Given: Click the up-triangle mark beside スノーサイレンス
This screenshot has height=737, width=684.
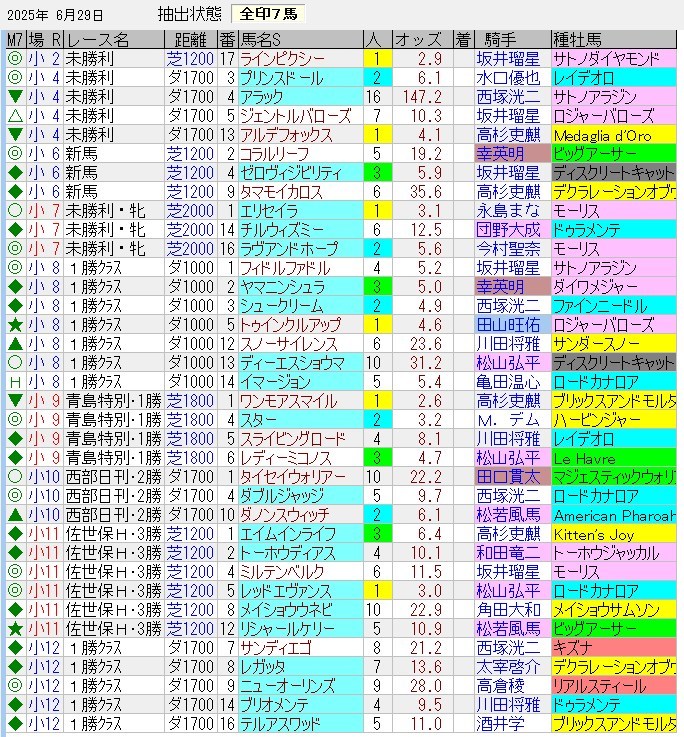Looking at the screenshot, I should click(16, 344).
